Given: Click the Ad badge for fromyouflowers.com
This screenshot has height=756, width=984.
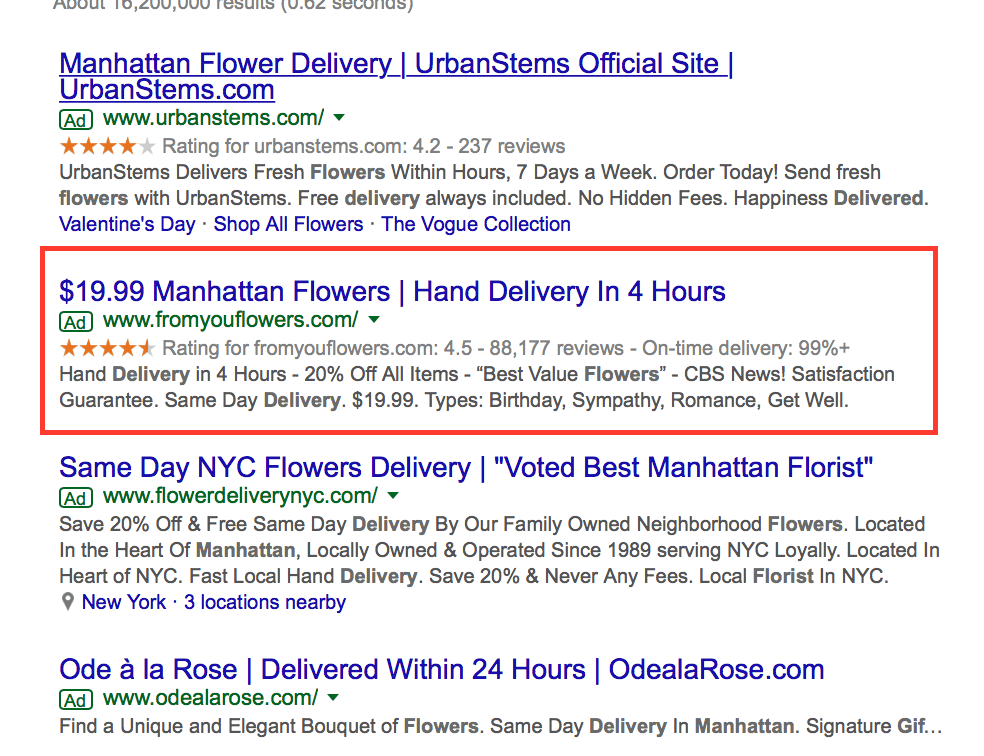Looking at the screenshot, I should click(76, 321).
